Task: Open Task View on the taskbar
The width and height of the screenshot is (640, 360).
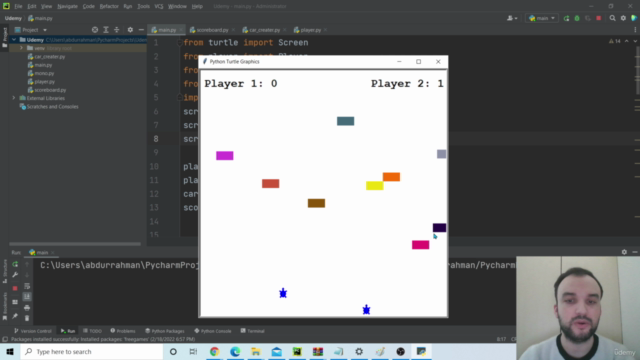Action: click(x=193, y=351)
